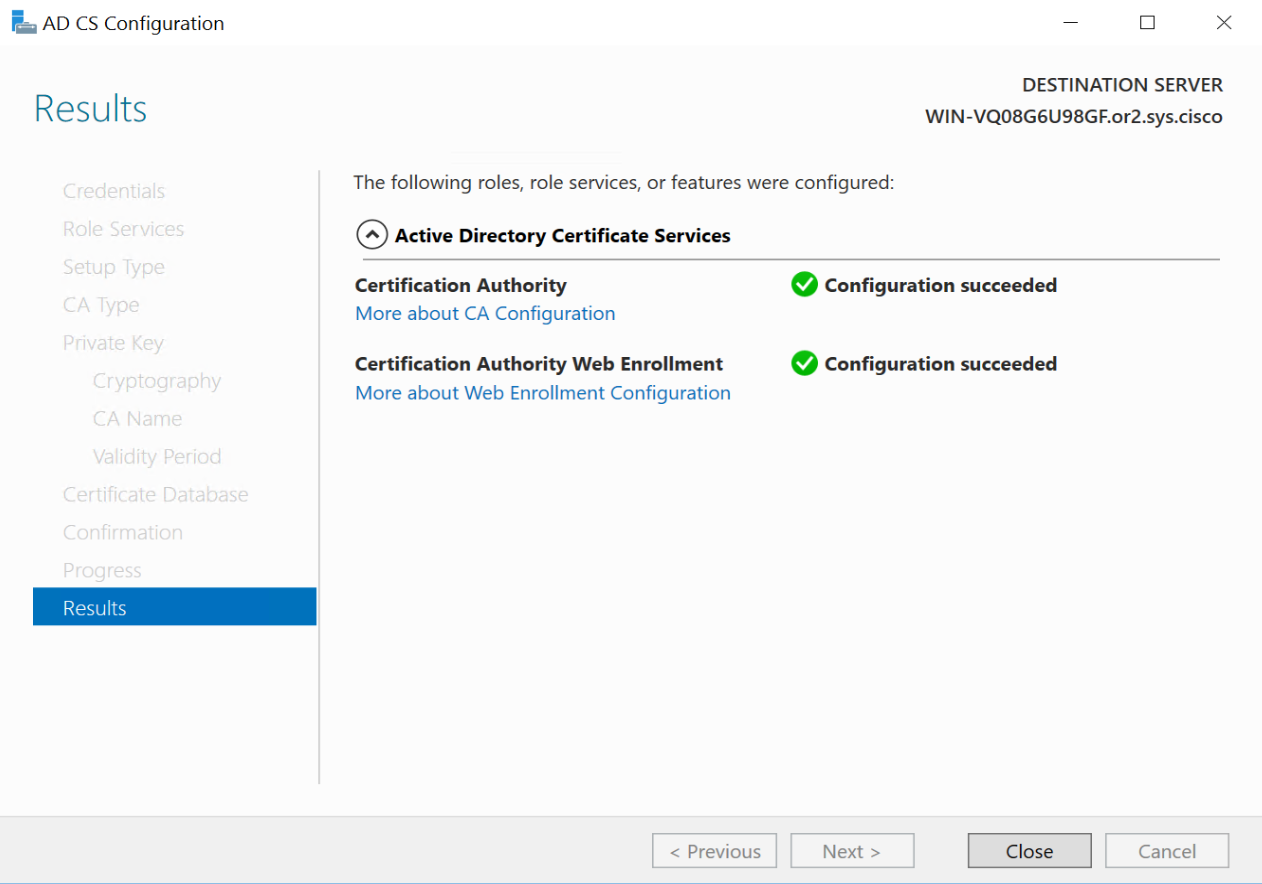The image size is (1262, 884).
Task: Click the green checkmark beside Certification Authority
Action: coord(804,285)
